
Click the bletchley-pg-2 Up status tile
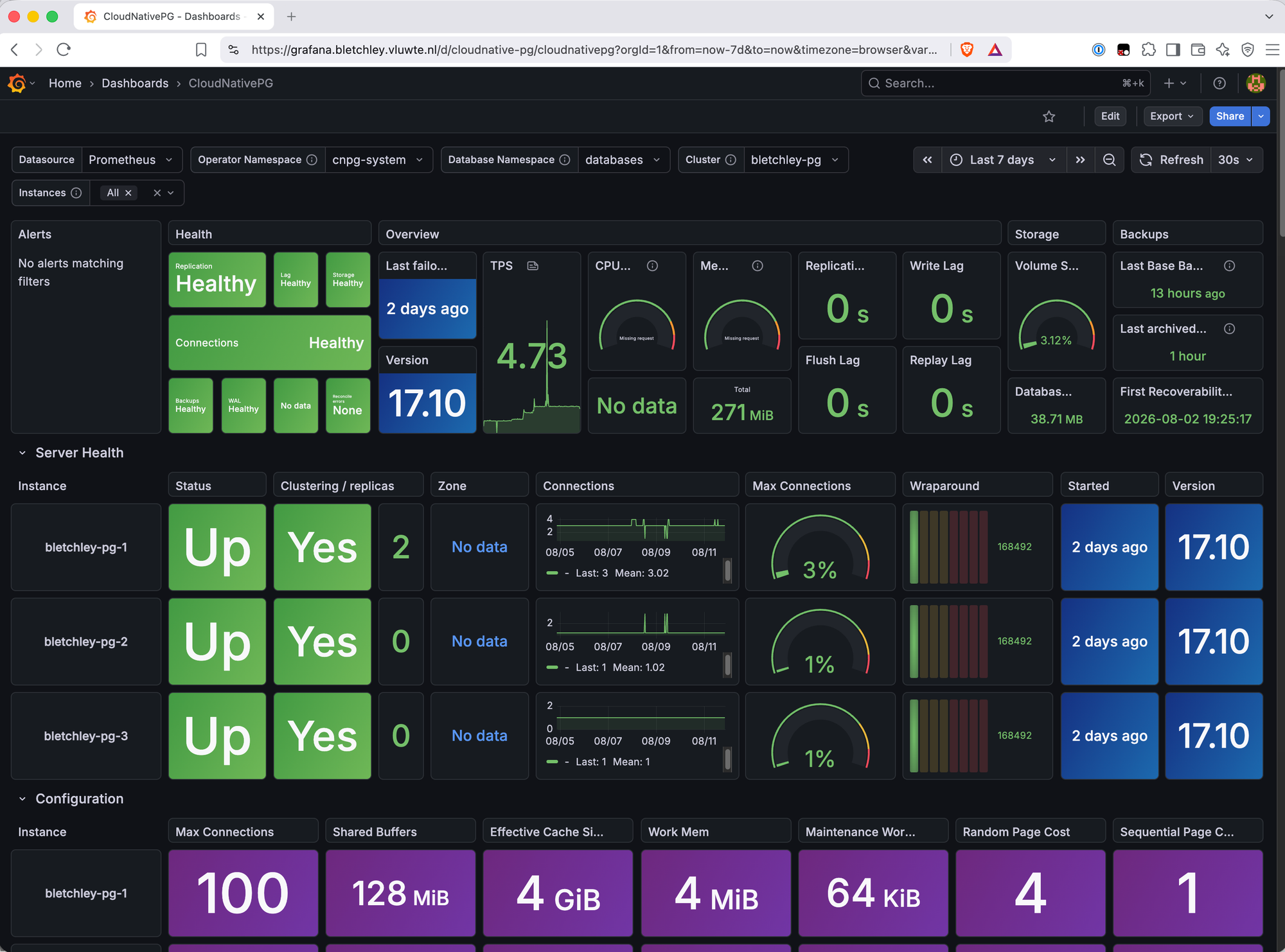(217, 642)
